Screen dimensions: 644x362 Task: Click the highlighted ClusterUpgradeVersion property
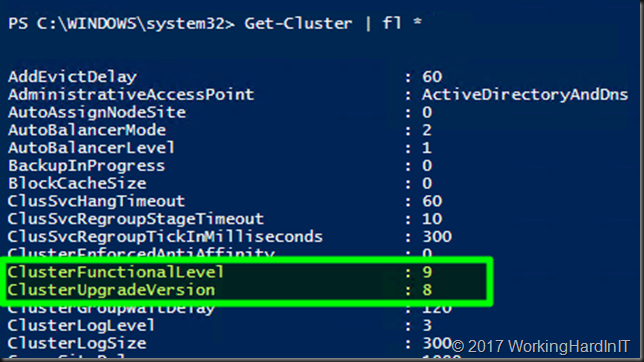tap(111, 290)
